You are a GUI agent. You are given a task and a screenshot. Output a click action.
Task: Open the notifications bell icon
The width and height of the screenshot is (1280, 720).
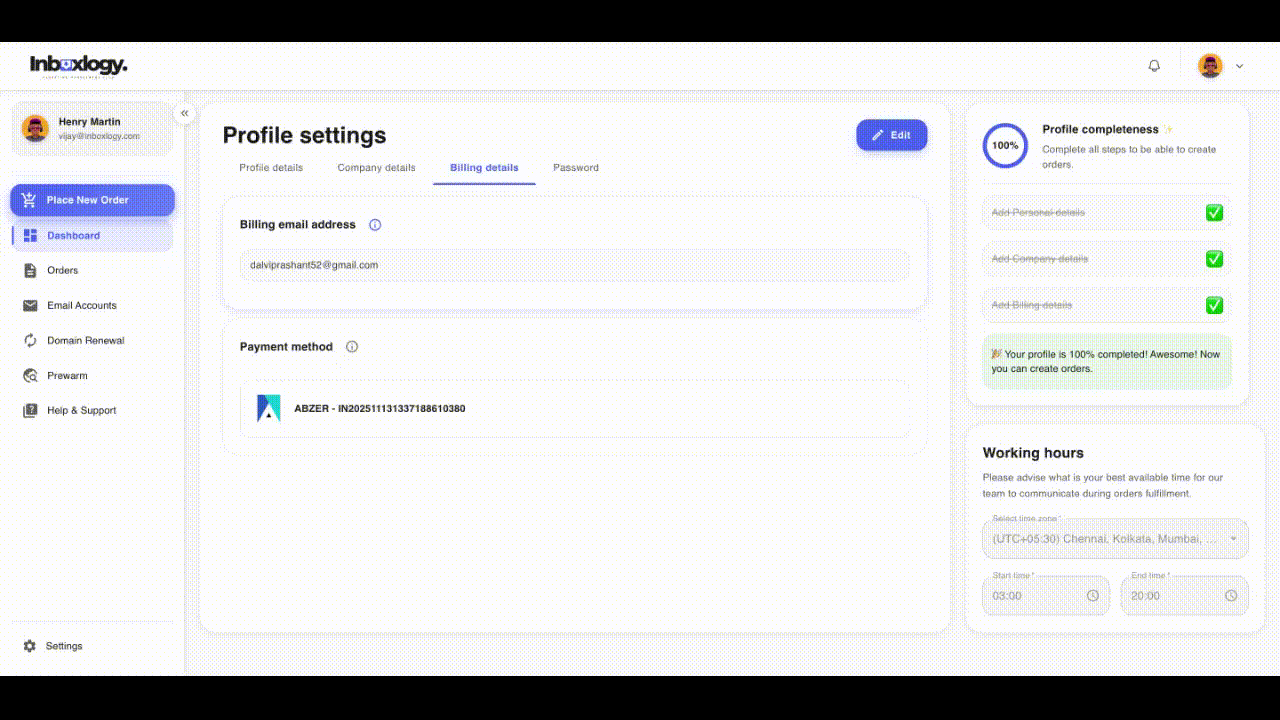point(1154,66)
